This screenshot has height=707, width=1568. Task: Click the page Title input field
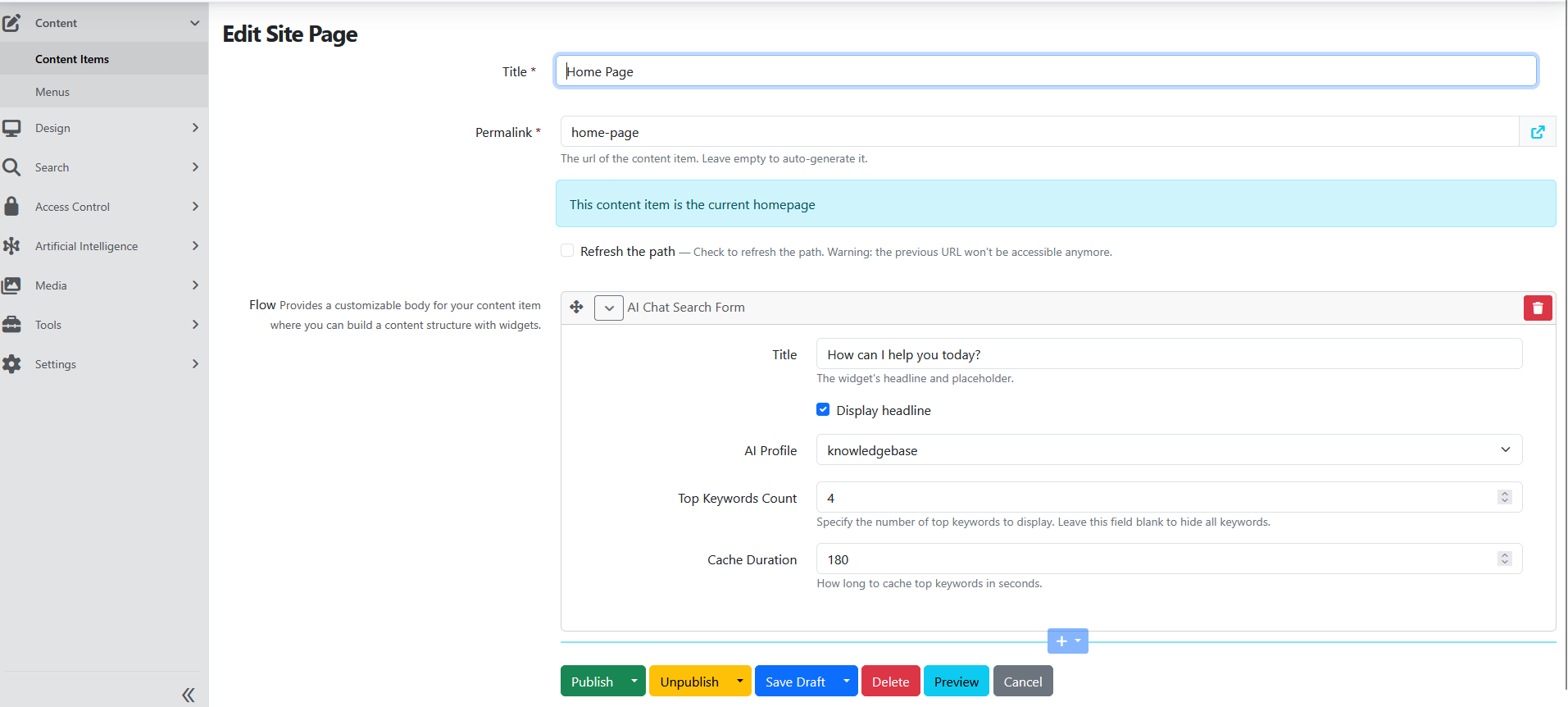click(1046, 71)
